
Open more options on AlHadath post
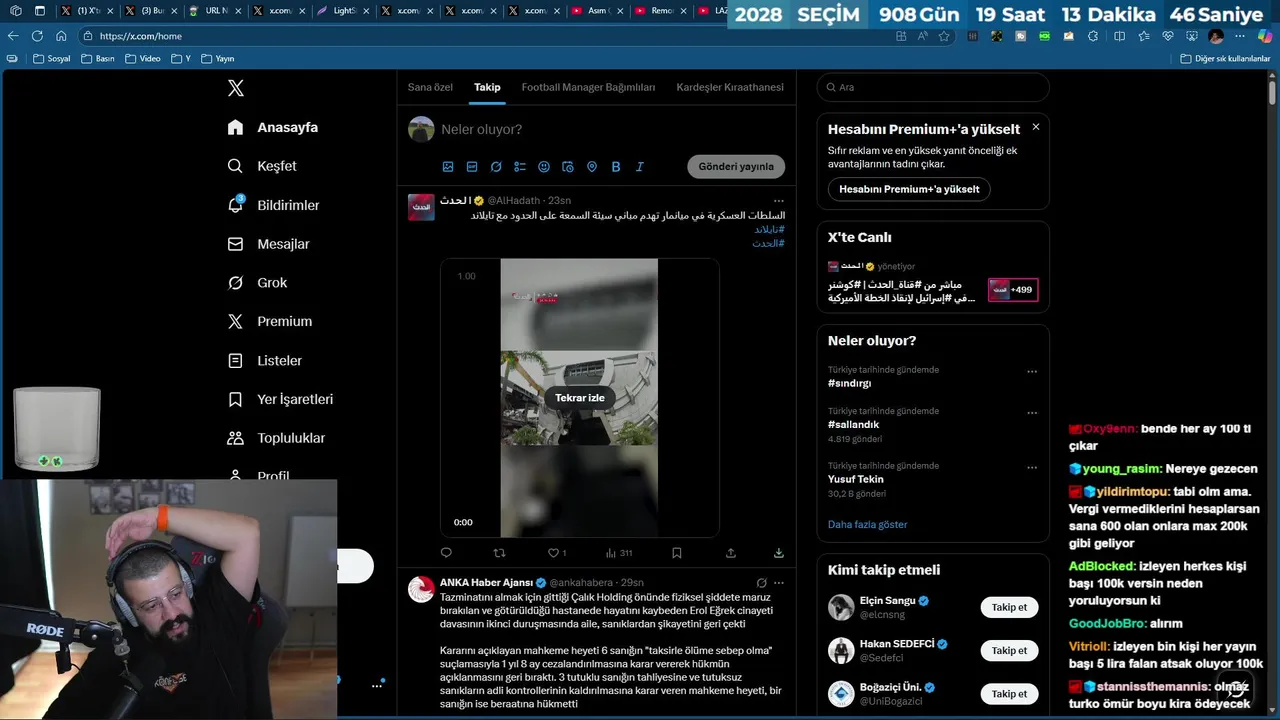779,201
